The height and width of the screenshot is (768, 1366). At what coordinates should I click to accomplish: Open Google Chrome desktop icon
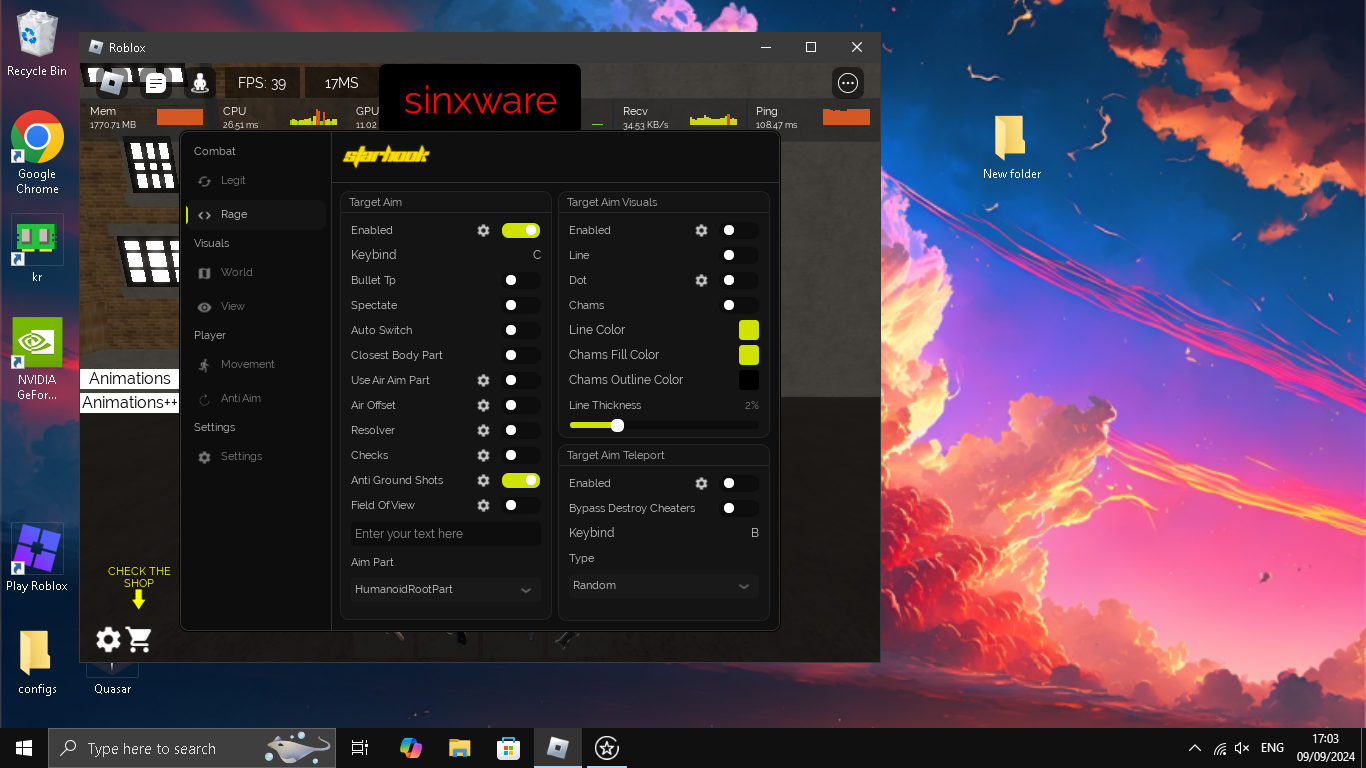(x=37, y=152)
